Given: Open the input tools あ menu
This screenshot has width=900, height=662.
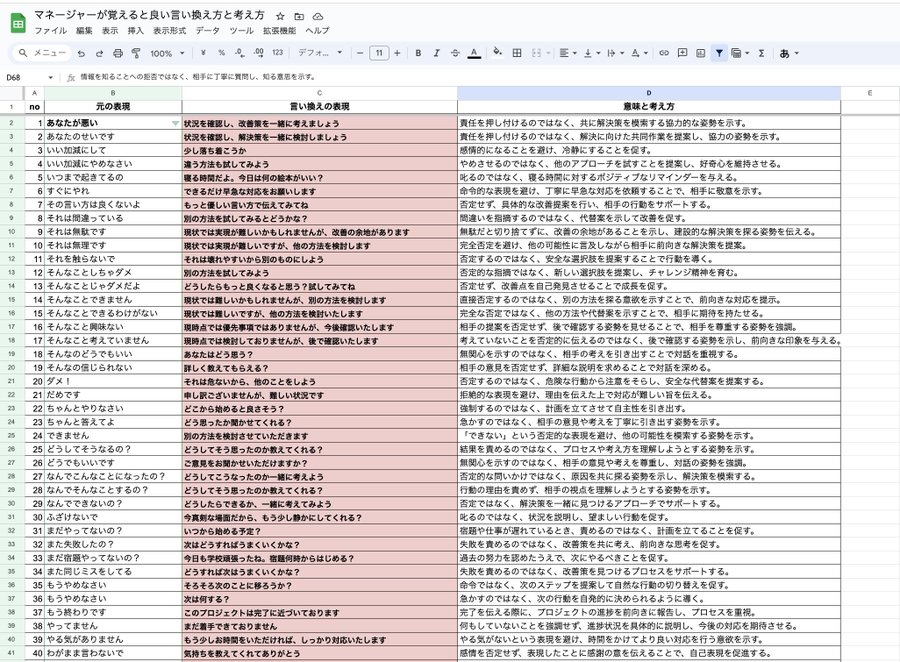Looking at the screenshot, I should 789,53.
